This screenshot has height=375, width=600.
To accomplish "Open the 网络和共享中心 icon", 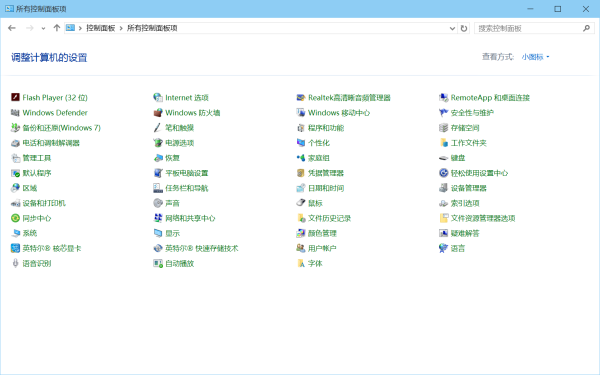I will point(158,218).
